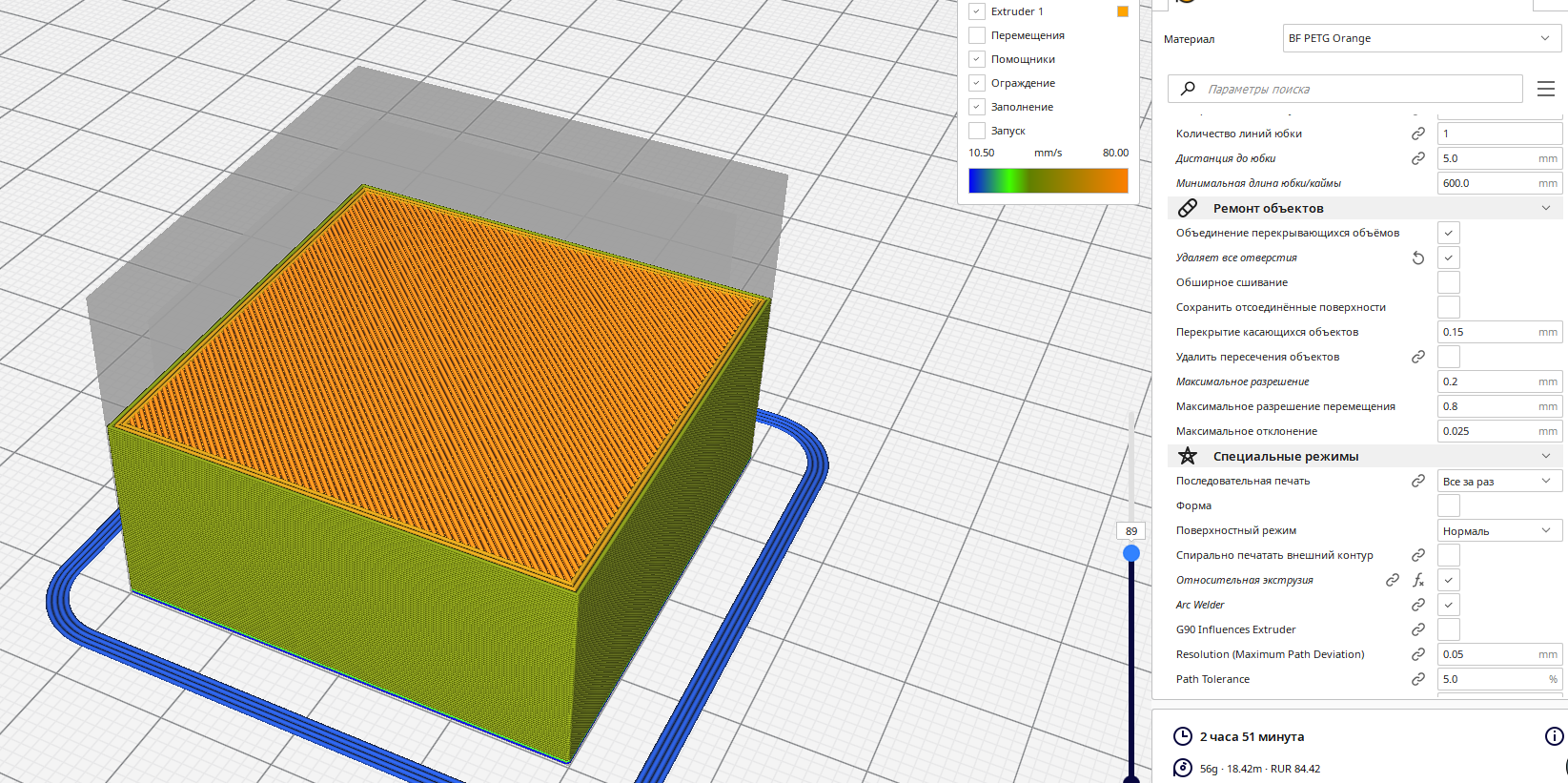Enable Сохранить отсоединённые поверхности checkbox

[1449, 307]
